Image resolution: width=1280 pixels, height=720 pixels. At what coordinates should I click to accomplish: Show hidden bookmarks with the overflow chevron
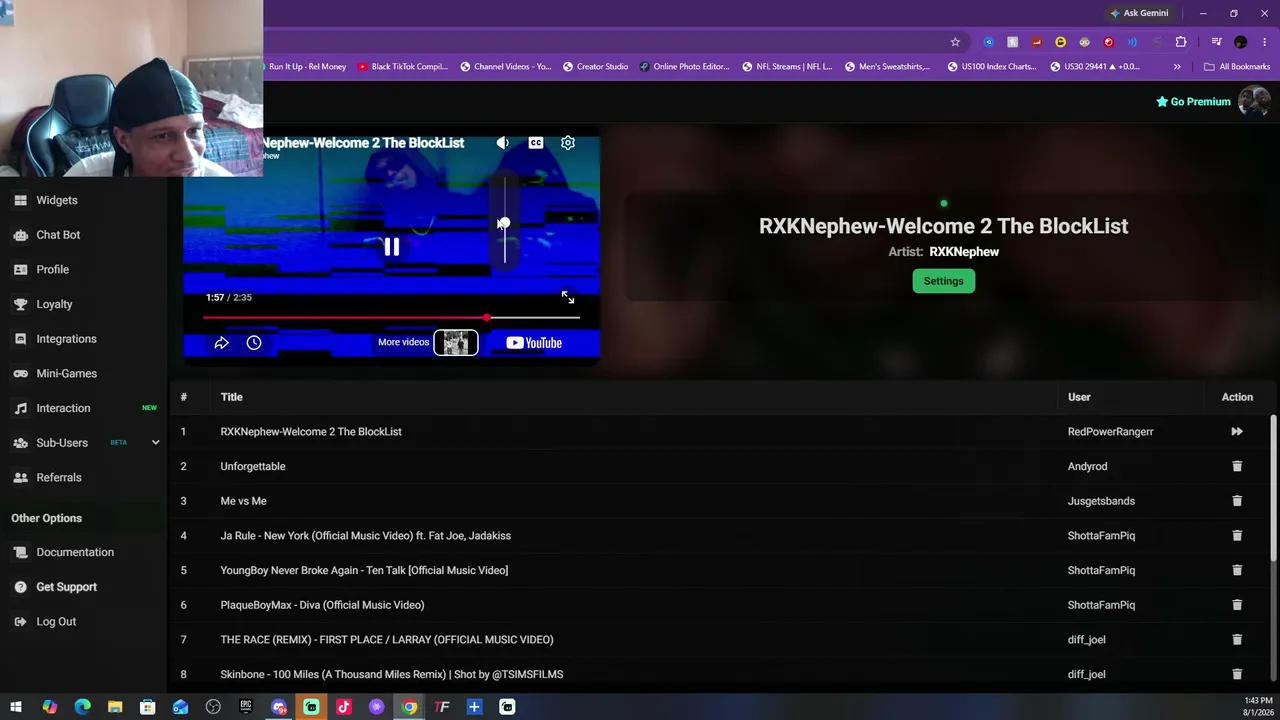click(x=1177, y=67)
